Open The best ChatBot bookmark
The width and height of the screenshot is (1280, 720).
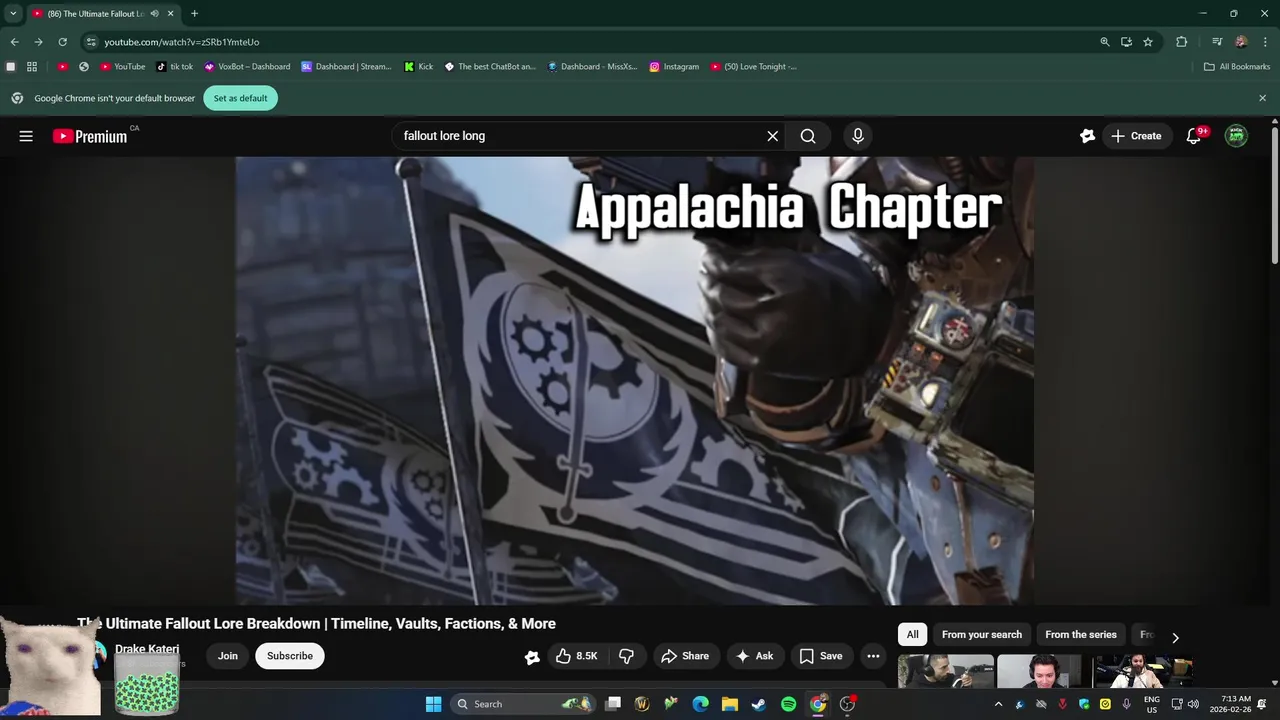click(490, 67)
